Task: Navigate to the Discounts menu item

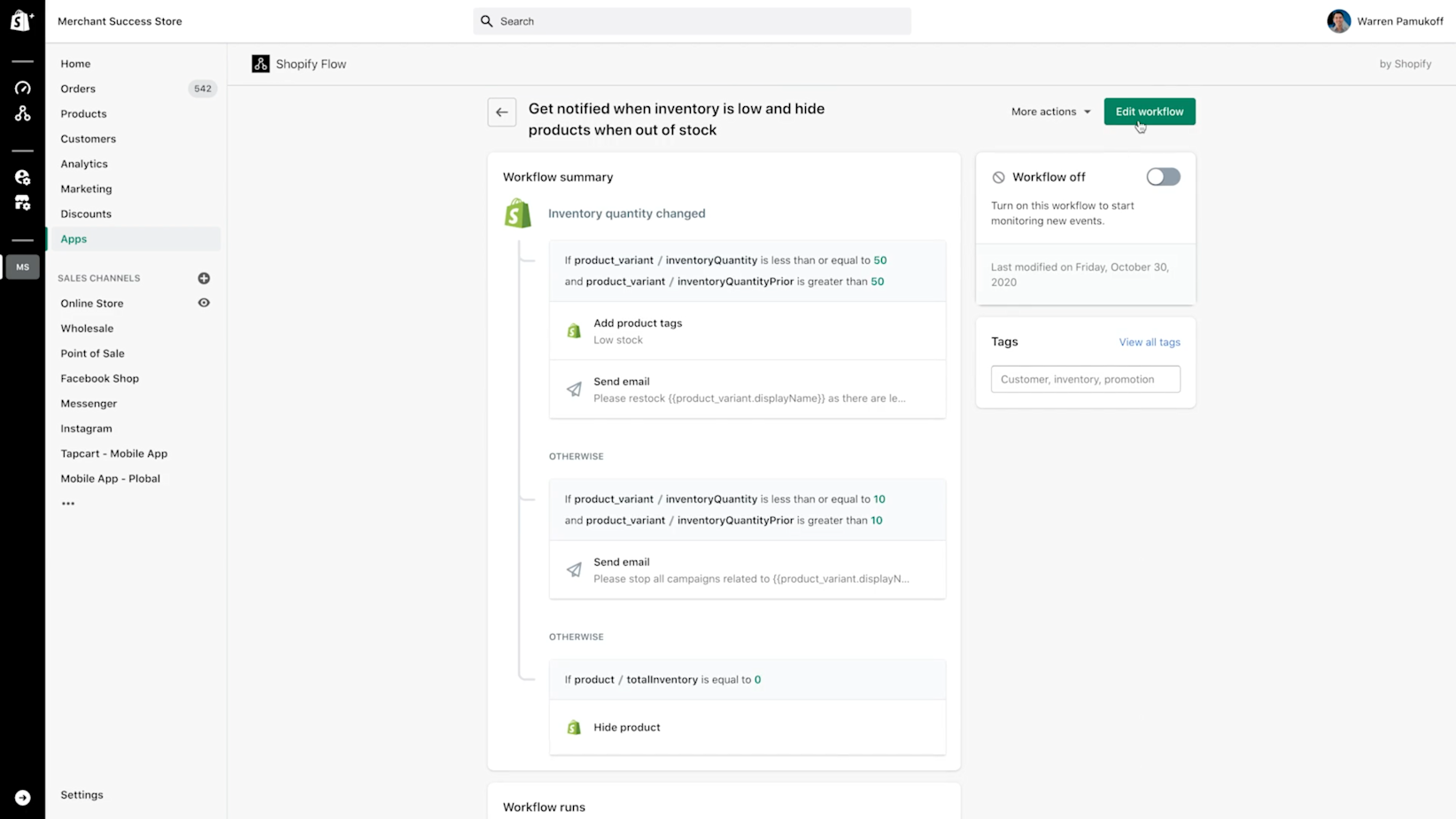Action: [85, 213]
